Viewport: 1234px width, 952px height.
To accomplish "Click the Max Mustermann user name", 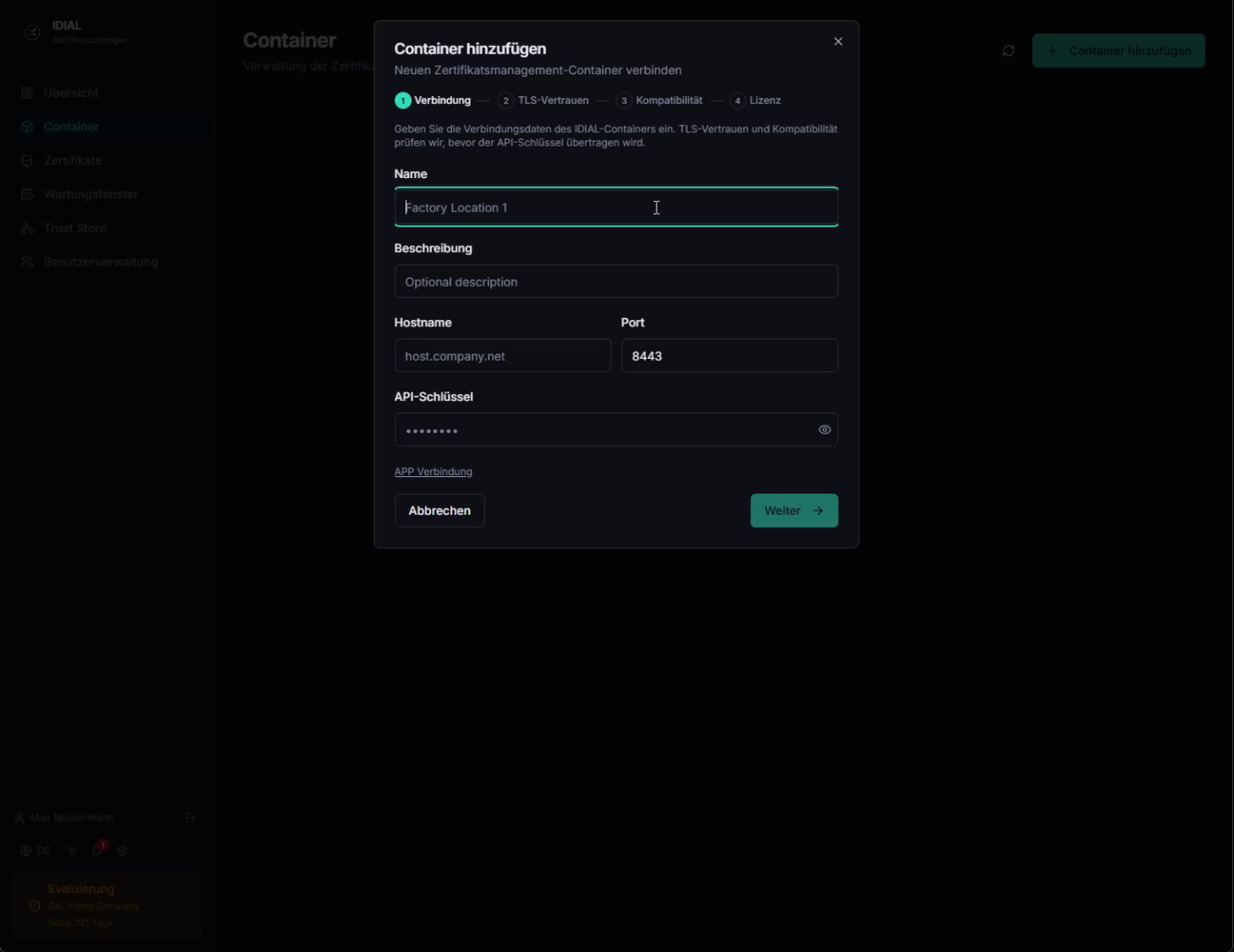I will coord(71,818).
